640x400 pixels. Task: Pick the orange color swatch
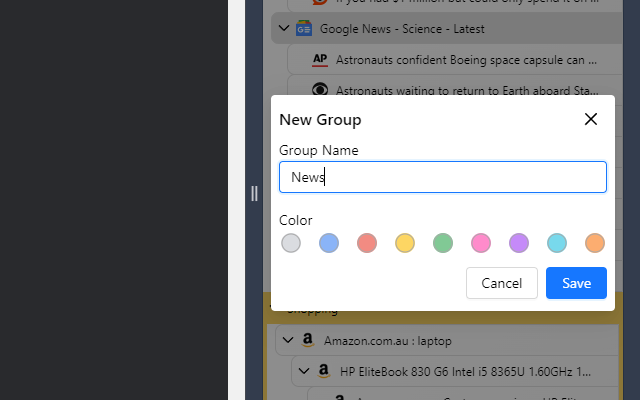click(x=595, y=243)
